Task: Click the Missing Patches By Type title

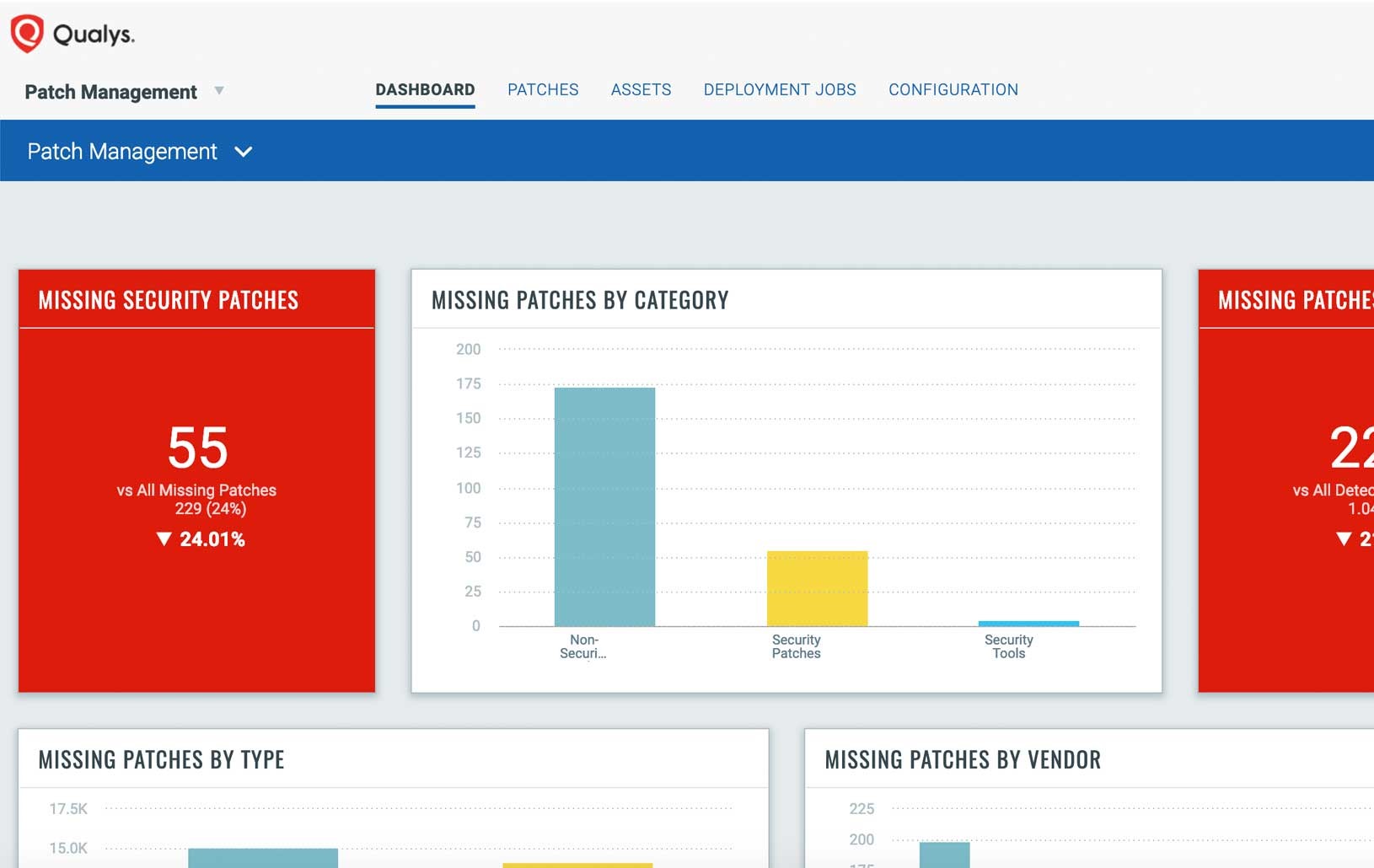Action: coord(161,760)
